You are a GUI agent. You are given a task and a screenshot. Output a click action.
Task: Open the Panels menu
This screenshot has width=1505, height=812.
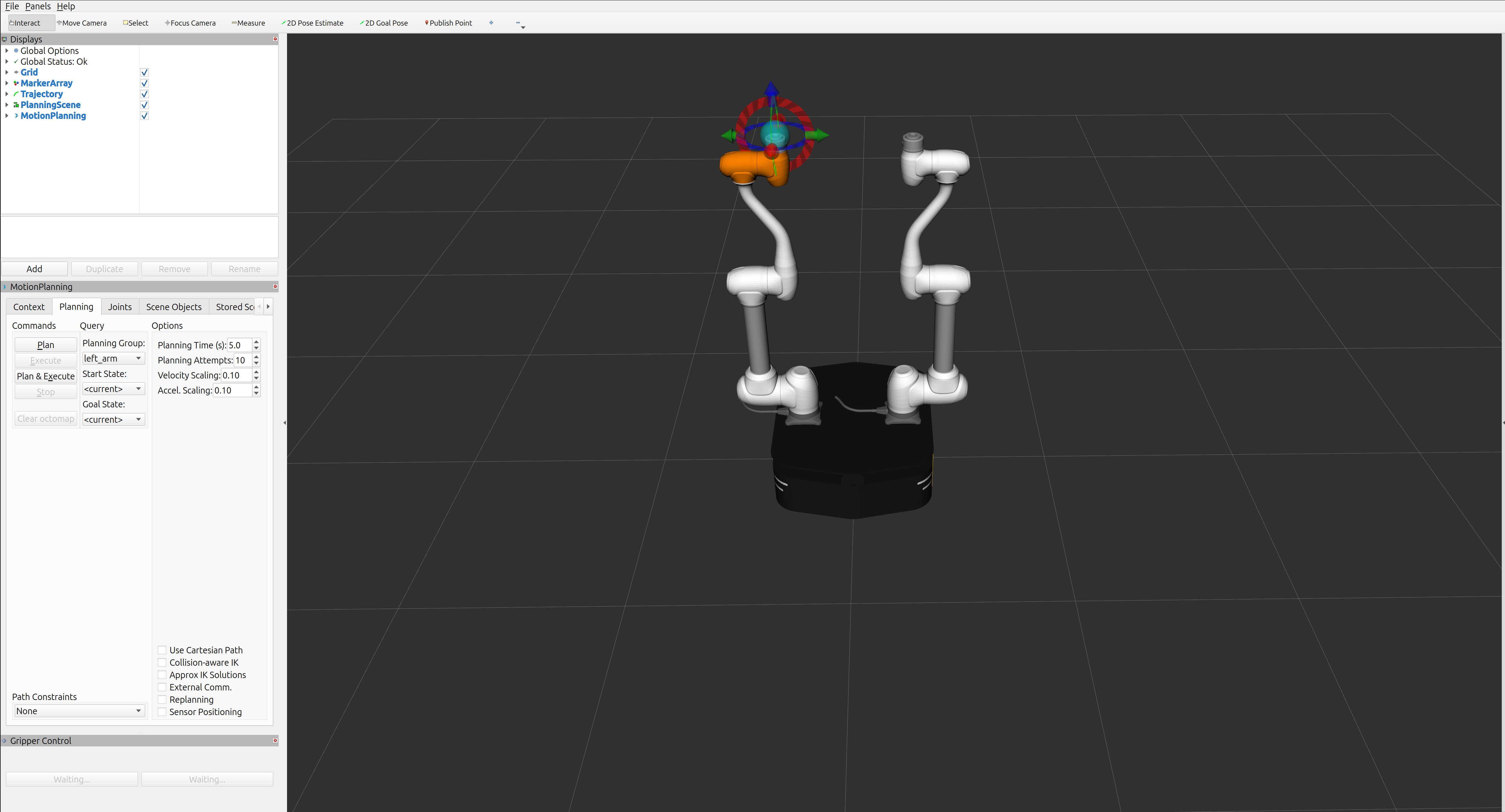[x=38, y=6]
